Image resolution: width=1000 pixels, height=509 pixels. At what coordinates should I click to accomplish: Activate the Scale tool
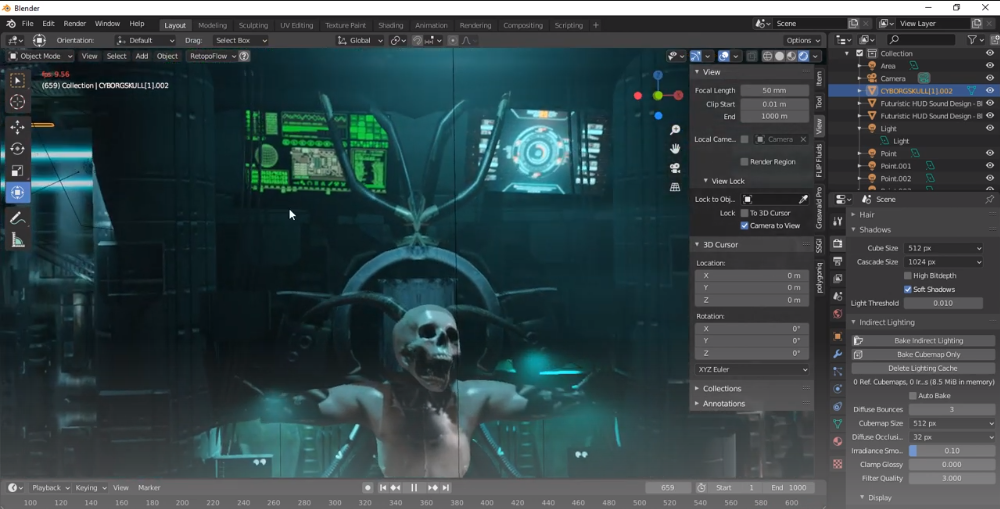coord(17,170)
